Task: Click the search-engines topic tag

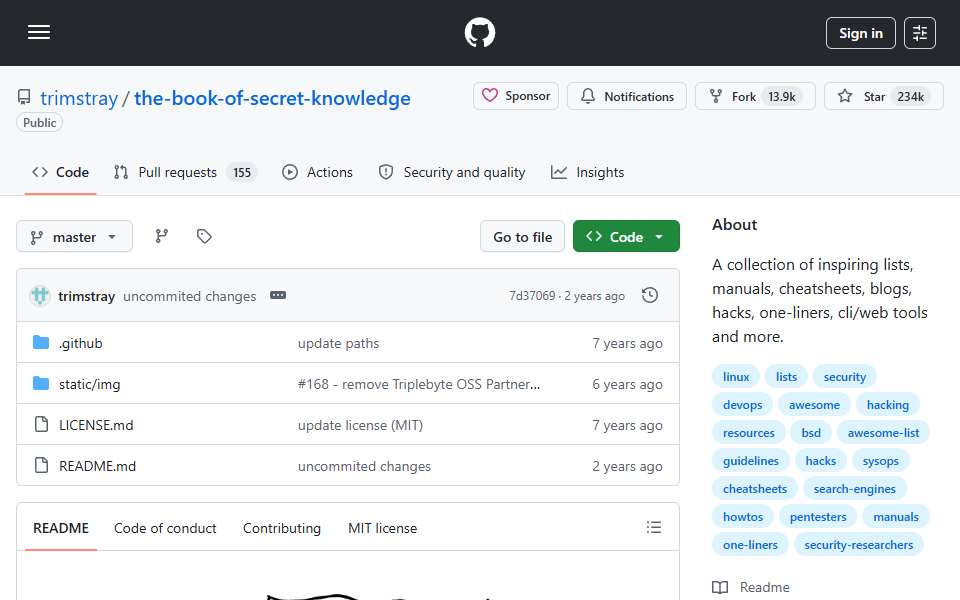Action: [x=854, y=489]
